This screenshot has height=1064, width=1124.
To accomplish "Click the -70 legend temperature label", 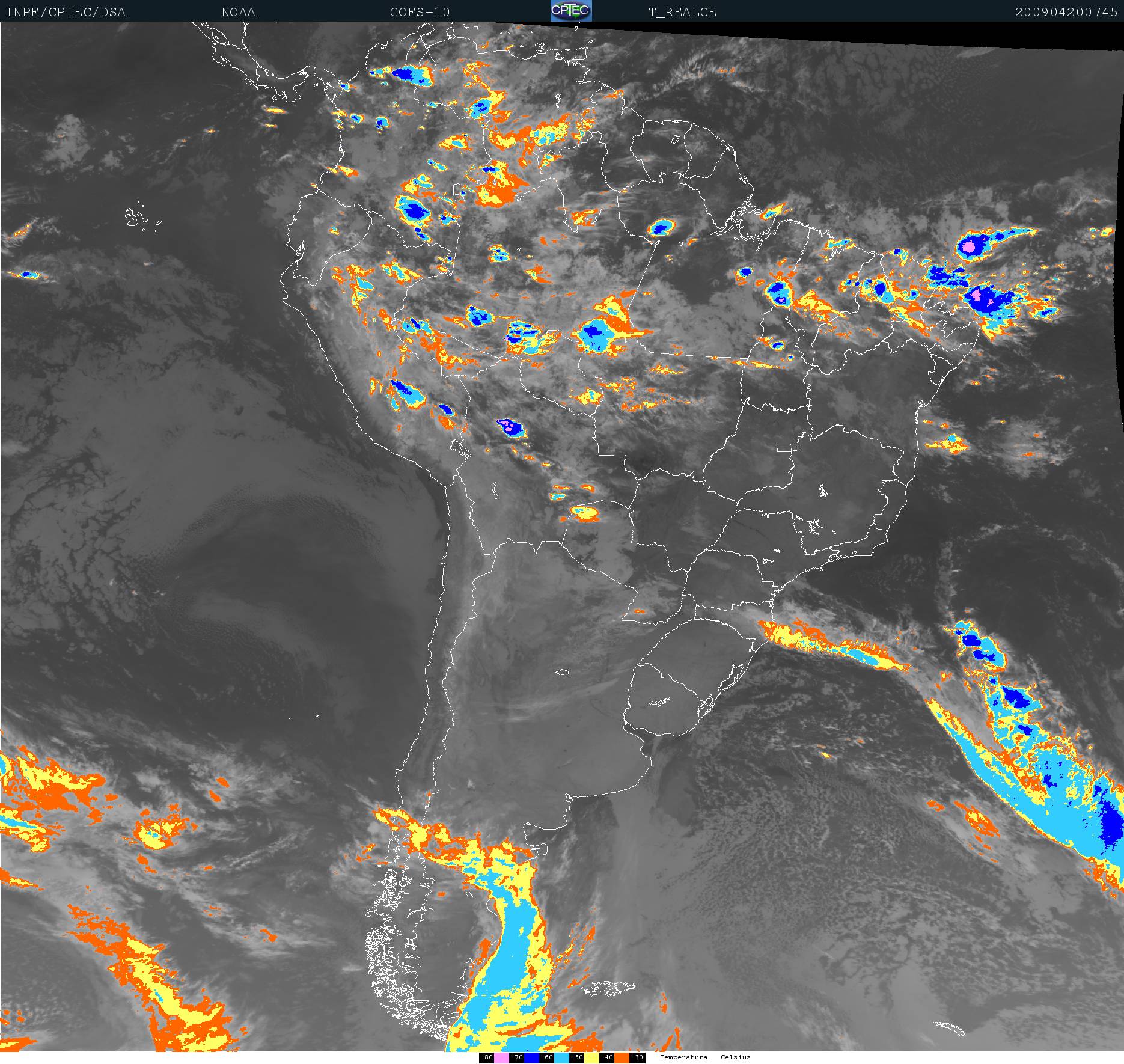I will 517,1057.
